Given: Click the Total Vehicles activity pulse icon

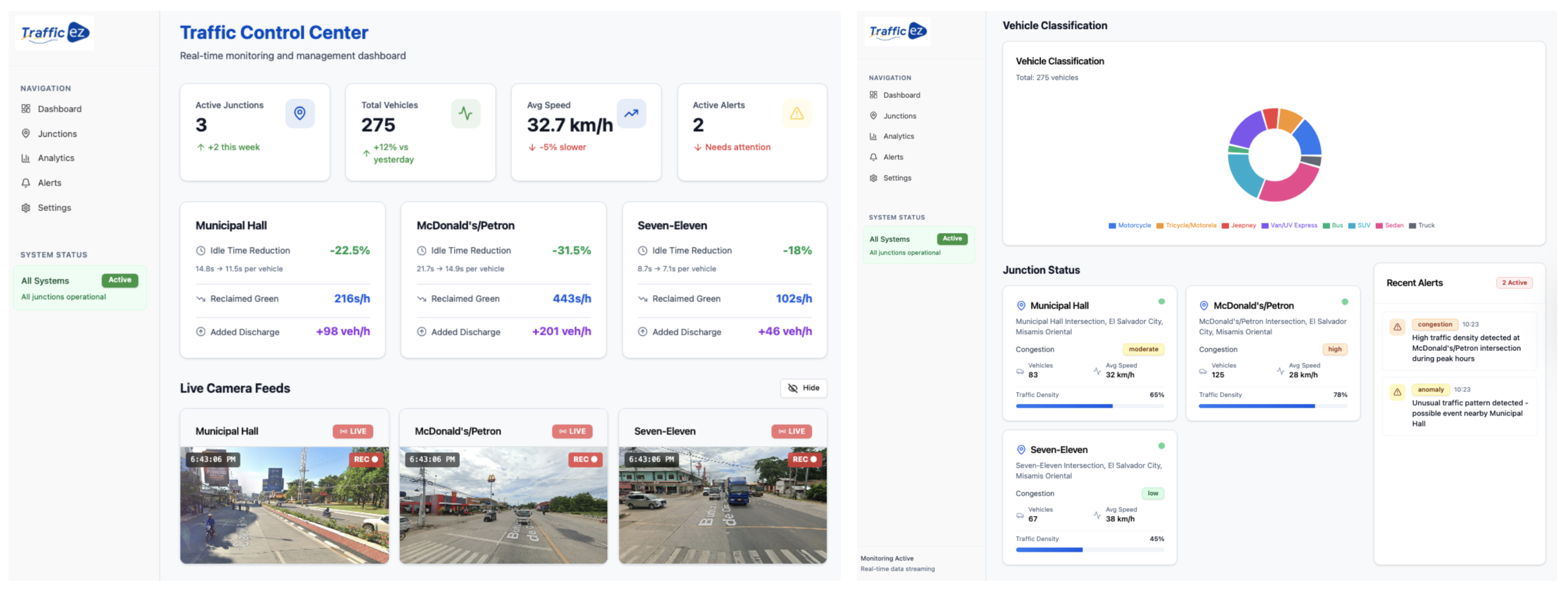Looking at the screenshot, I should coord(465,113).
